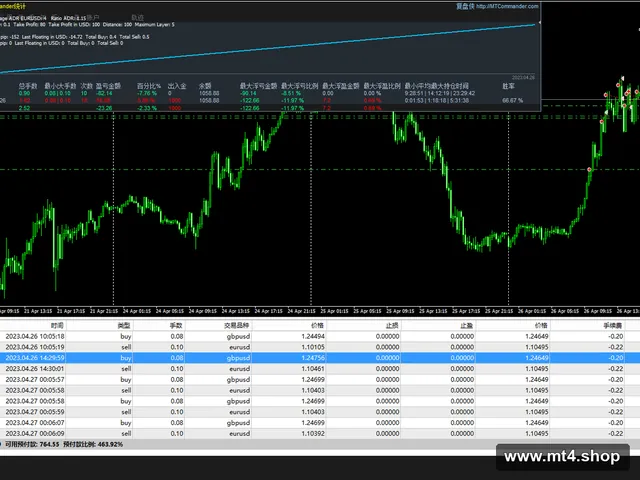Click the Take Profit in USD: 100 label
The image size is (640, 480).
point(74,24)
